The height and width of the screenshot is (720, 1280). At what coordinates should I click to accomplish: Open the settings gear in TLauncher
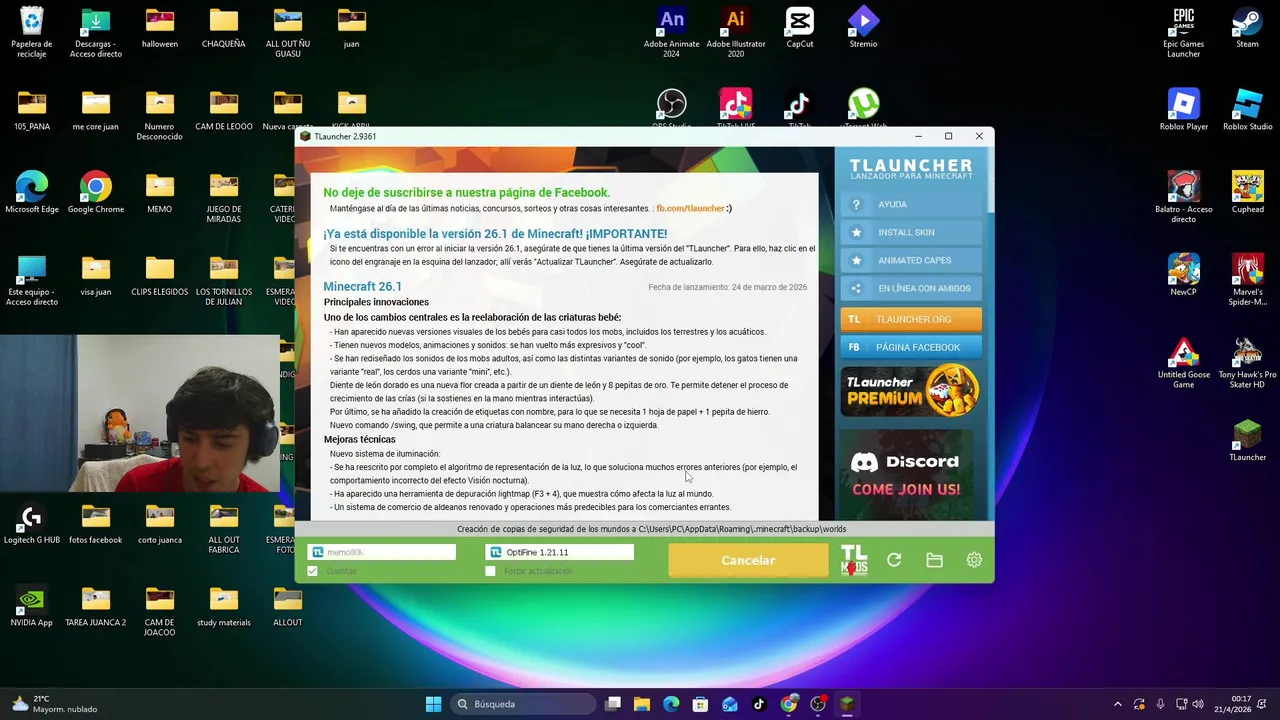974,560
